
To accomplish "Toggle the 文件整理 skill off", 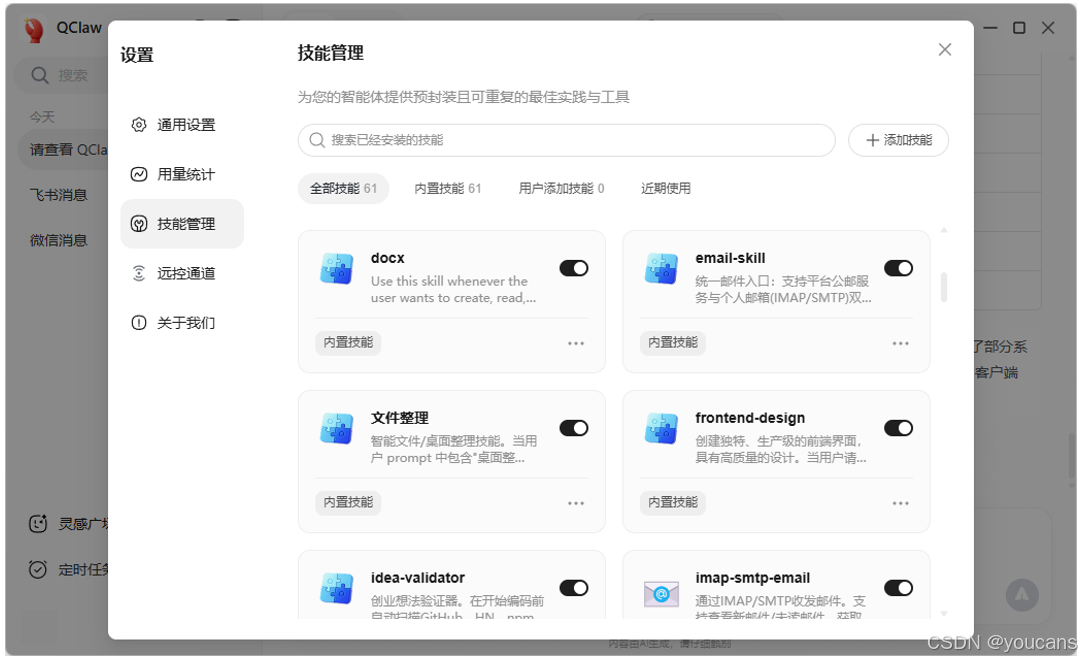I will point(573,427).
